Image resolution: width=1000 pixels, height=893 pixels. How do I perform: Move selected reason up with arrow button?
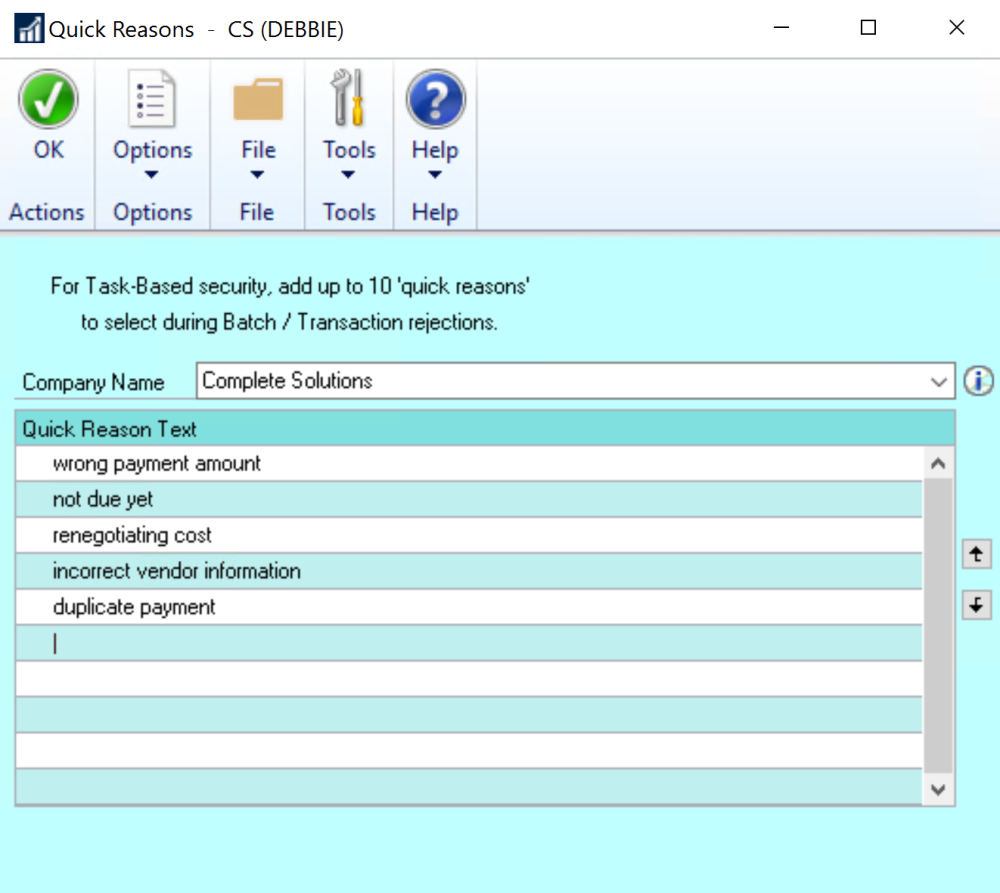click(976, 554)
